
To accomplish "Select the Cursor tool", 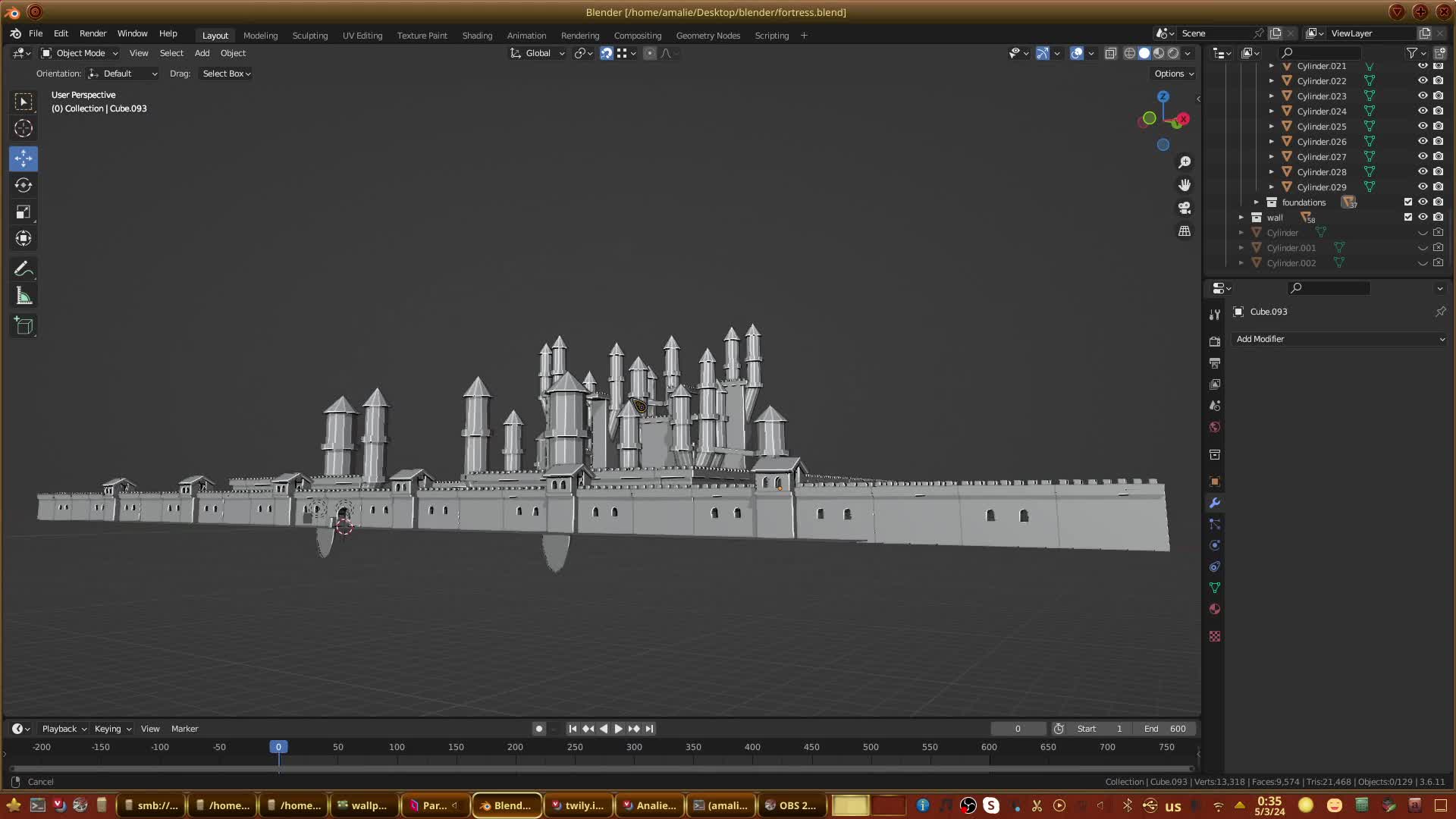I will pyautogui.click(x=24, y=128).
